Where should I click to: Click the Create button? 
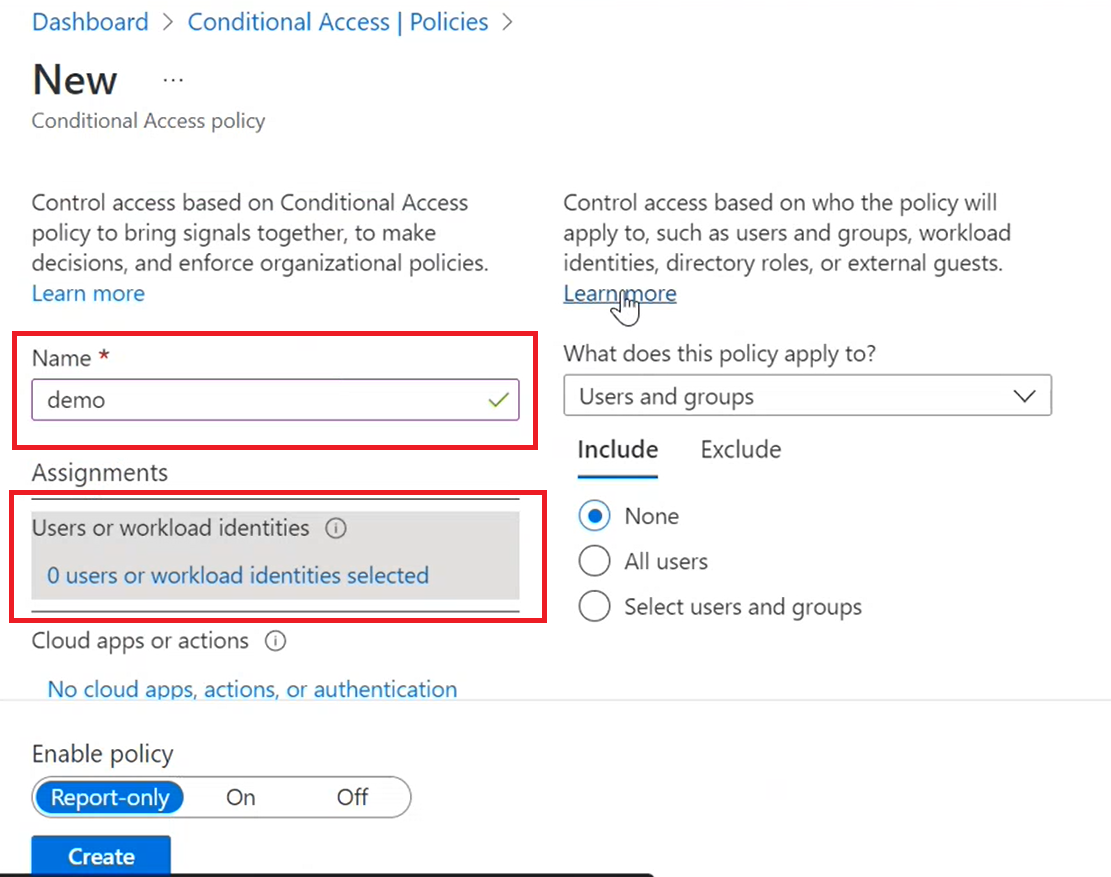pyautogui.click(x=100, y=856)
